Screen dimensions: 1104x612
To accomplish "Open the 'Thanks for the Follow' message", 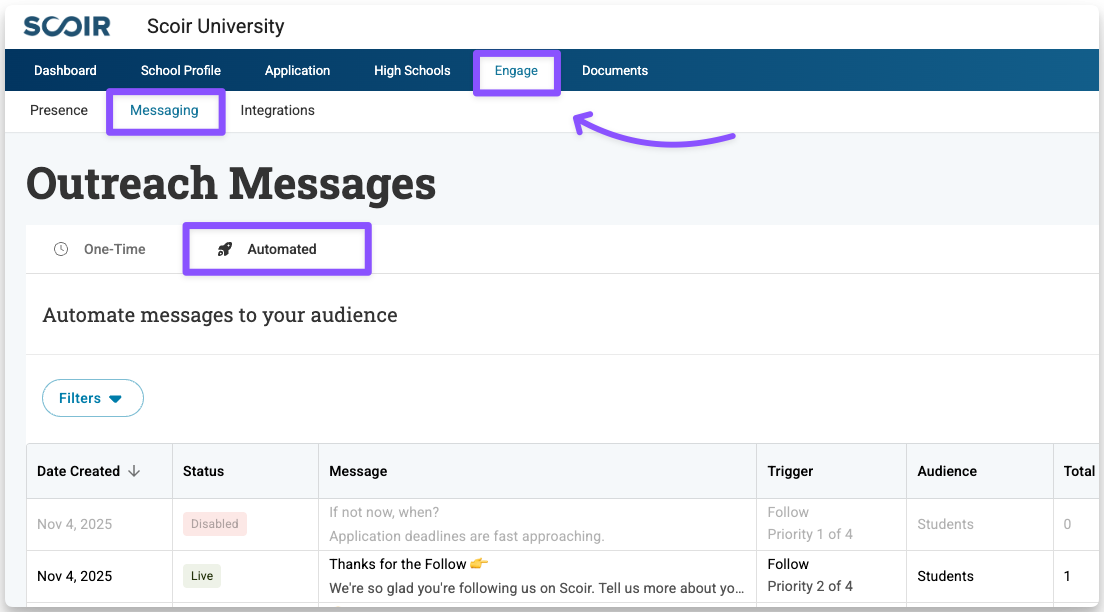I will coord(398,564).
